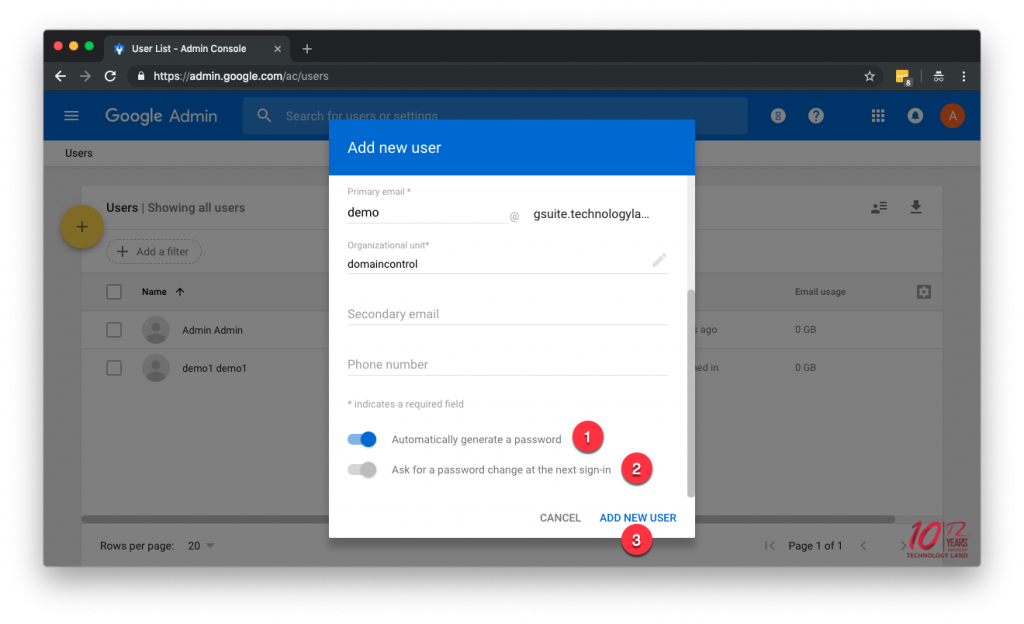This screenshot has width=1024, height=624.
Task: Click the ADD NEW USER button
Action: (638, 517)
